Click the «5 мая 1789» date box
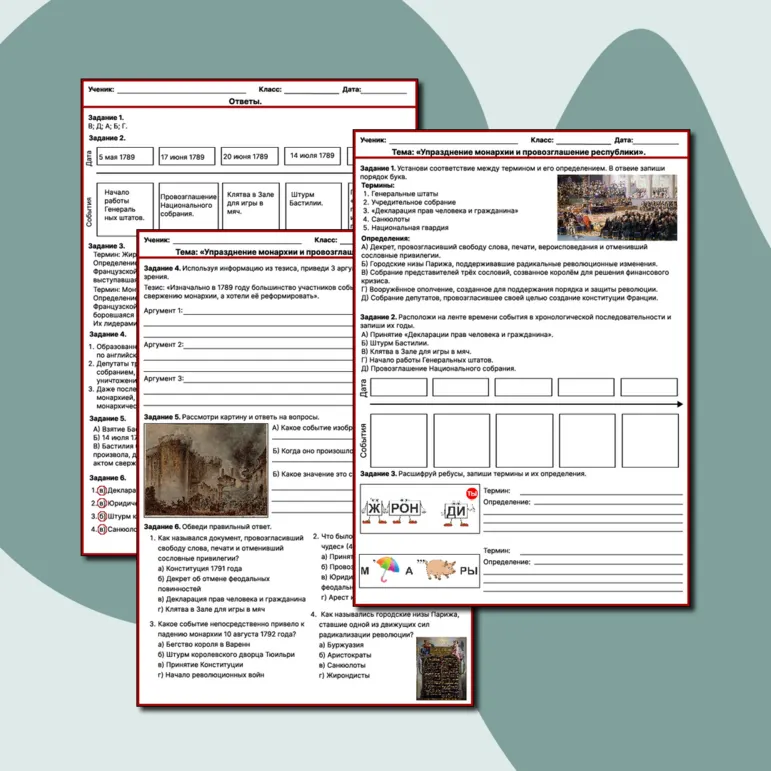 (125, 156)
